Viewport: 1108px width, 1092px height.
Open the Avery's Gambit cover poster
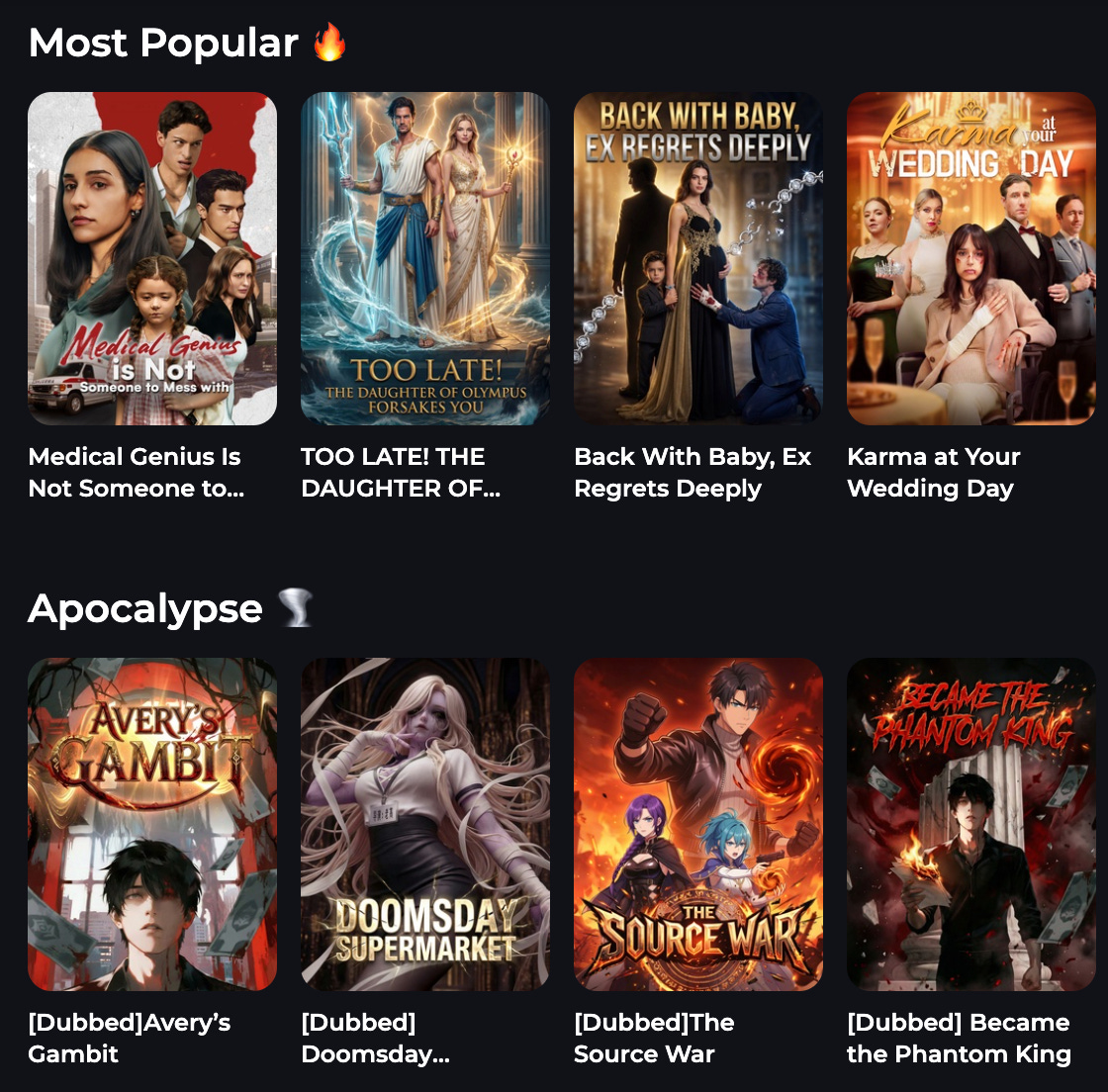(152, 824)
